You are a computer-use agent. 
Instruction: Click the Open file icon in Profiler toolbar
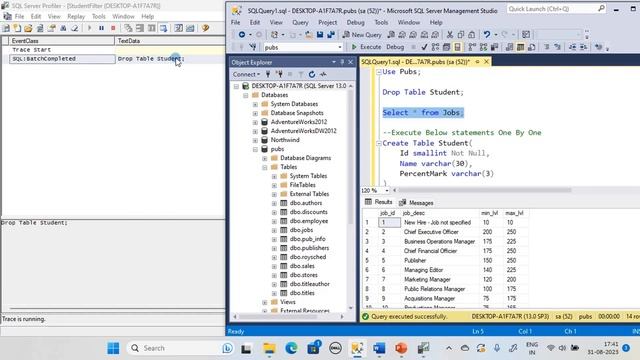tap(28, 28)
